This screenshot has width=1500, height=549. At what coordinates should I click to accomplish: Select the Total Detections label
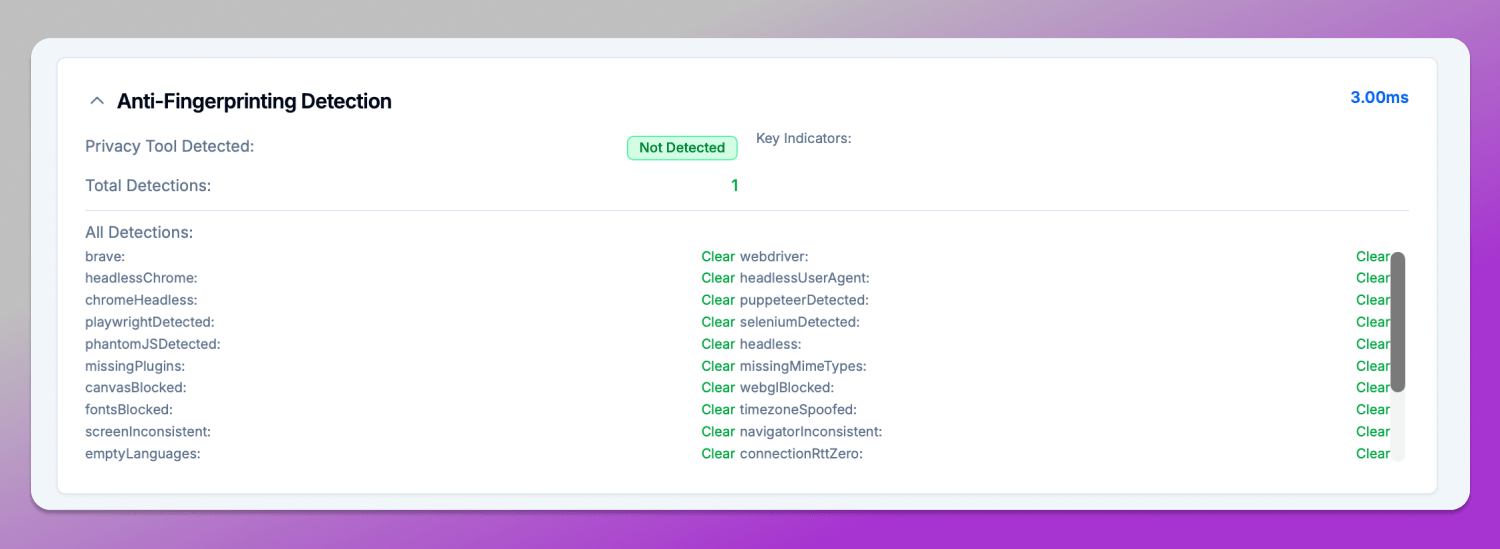tap(148, 186)
